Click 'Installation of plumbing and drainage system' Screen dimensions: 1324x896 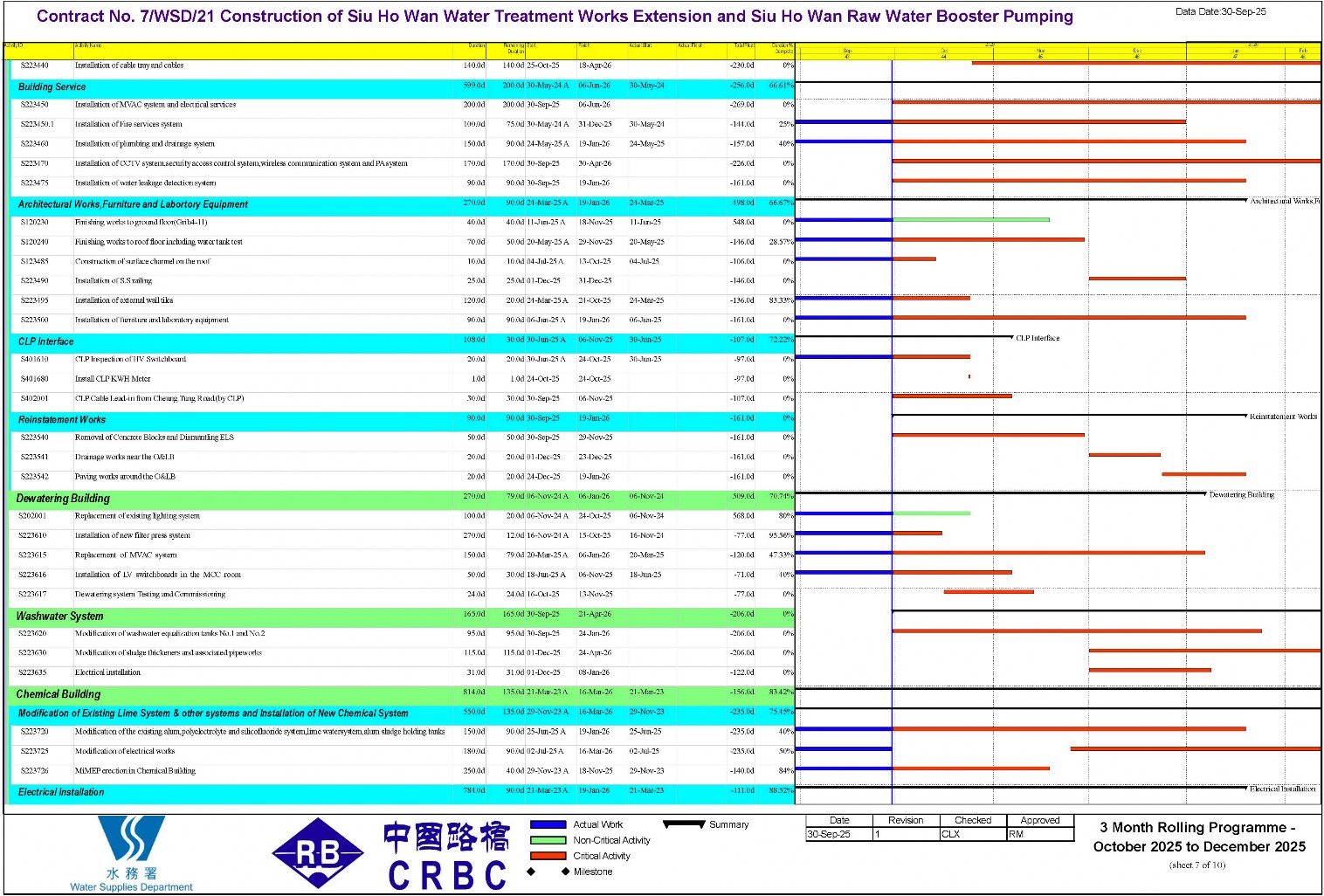tap(144, 144)
